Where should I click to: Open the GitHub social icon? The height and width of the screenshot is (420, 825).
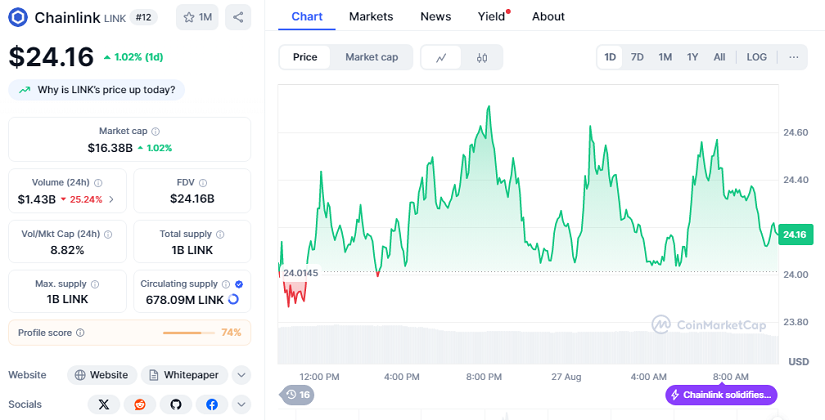[x=176, y=404]
